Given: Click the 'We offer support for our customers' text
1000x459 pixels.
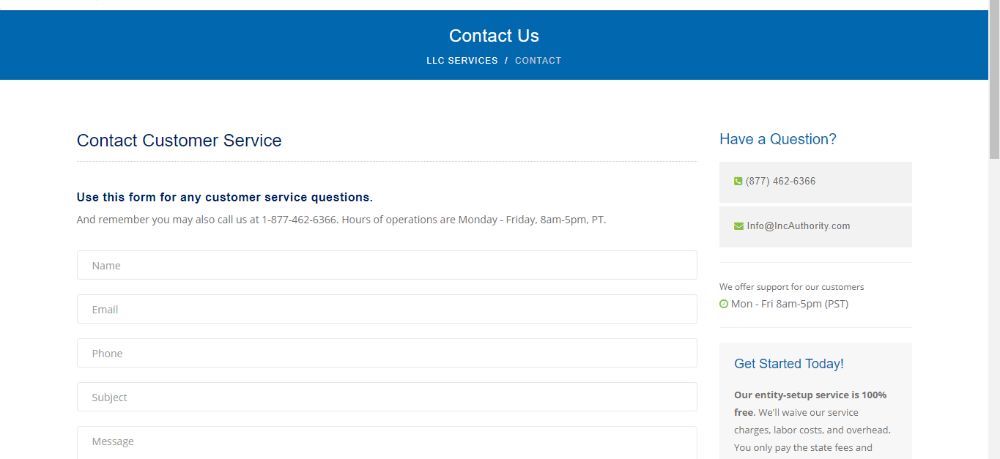Looking at the screenshot, I should tap(791, 287).
